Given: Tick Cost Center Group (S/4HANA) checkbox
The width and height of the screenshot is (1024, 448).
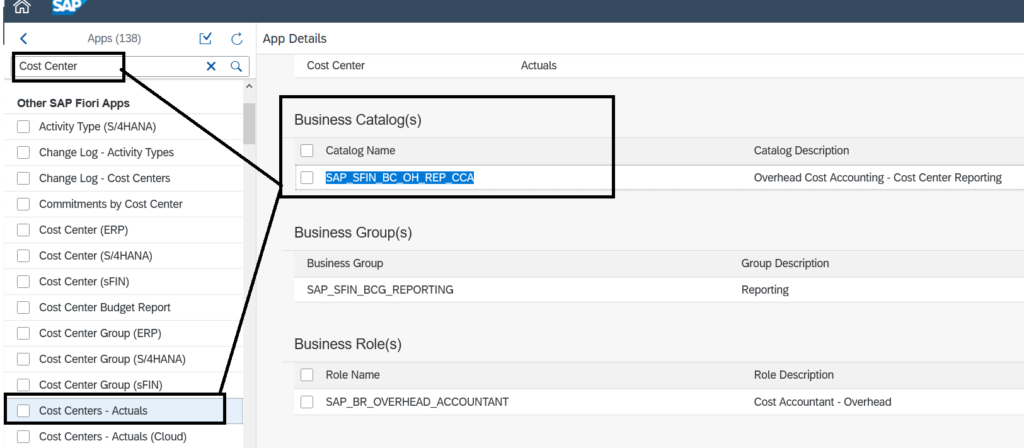Looking at the screenshot, I should [x=24, y=359].
